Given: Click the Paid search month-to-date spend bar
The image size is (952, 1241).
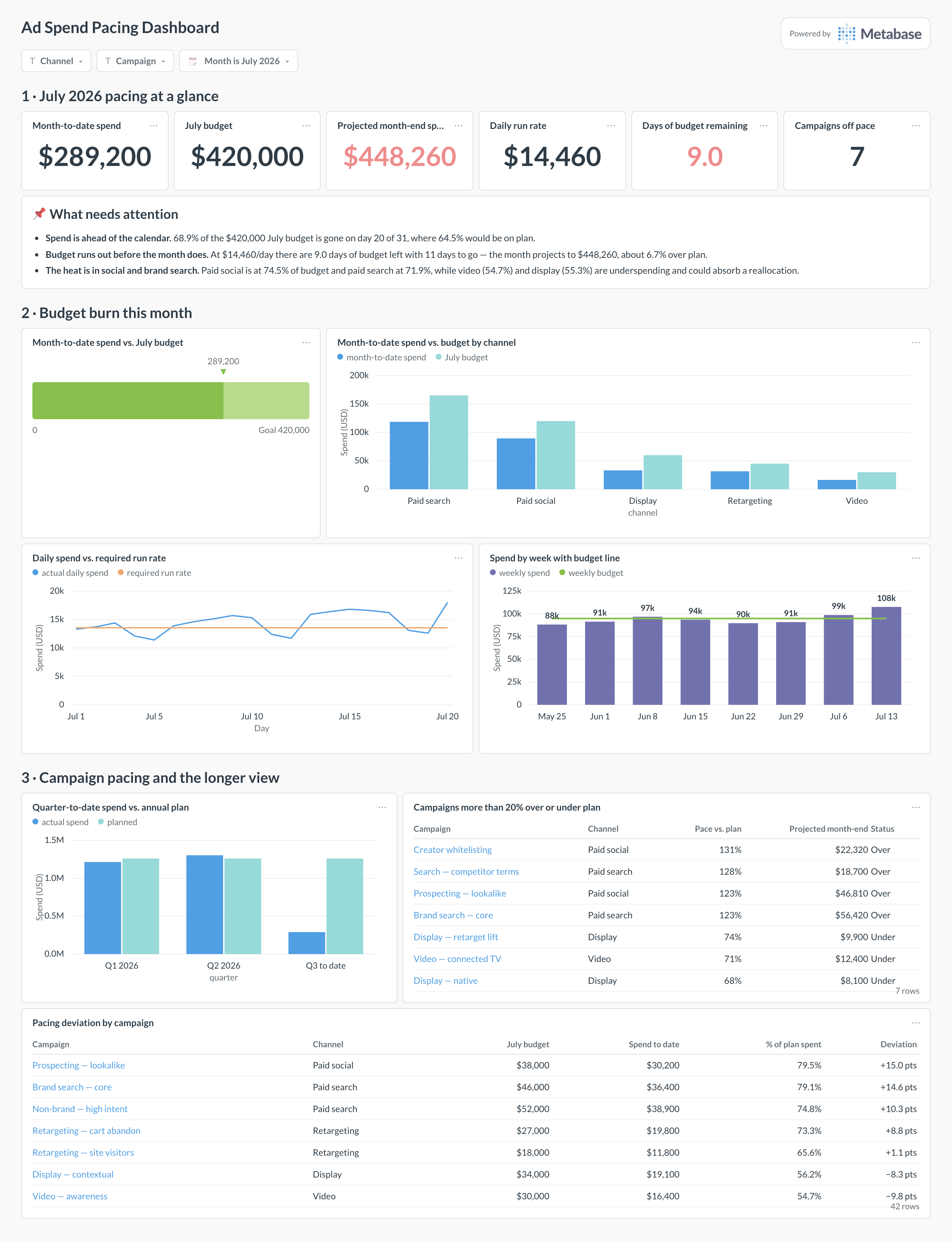Looking at the screenshot, I should tap(409, 456).
